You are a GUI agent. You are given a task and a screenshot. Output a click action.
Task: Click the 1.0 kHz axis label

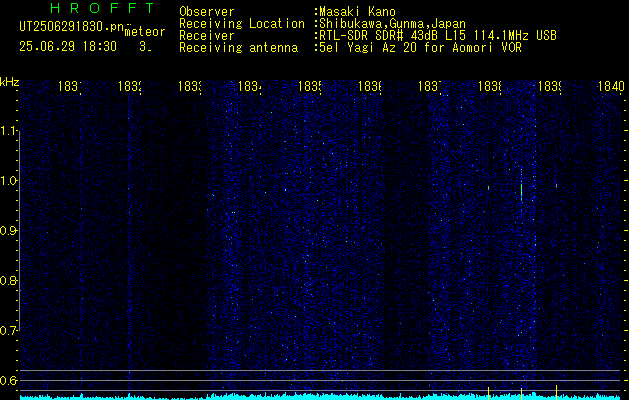[8, 181]
